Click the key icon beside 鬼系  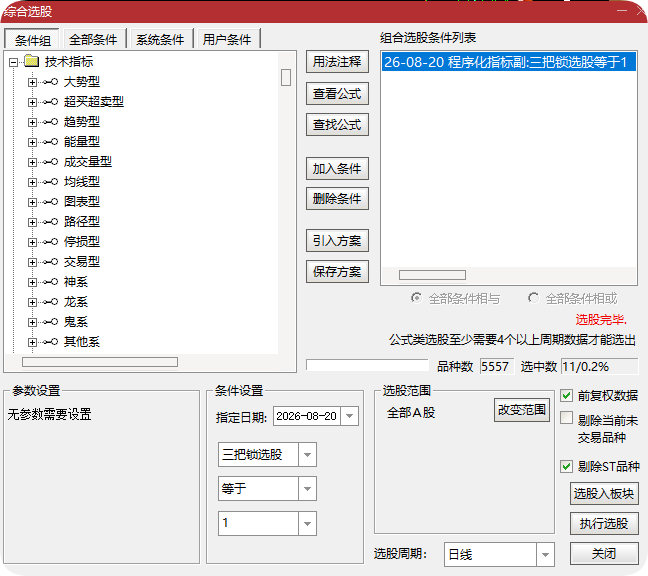50,322
